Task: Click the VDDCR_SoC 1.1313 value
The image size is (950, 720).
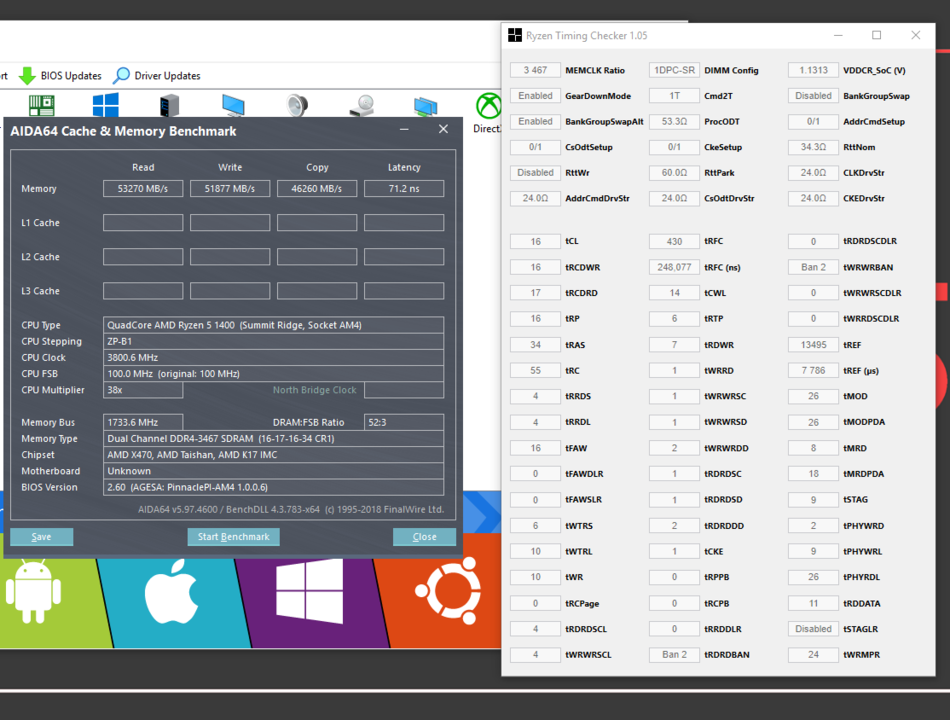Action: pyautogui.click(x=813, y=70)
